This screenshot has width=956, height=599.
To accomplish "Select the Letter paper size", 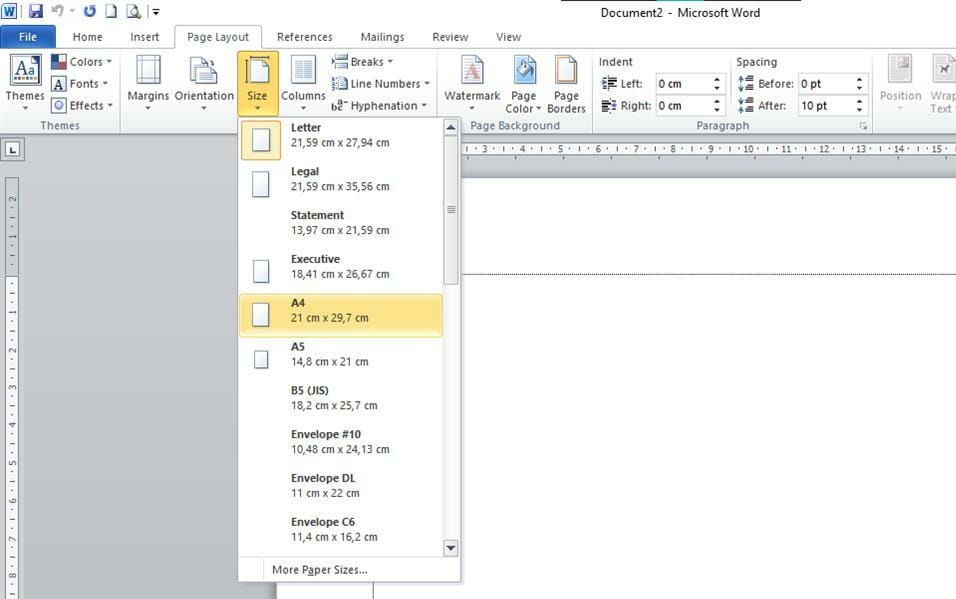I will (340, 135).
